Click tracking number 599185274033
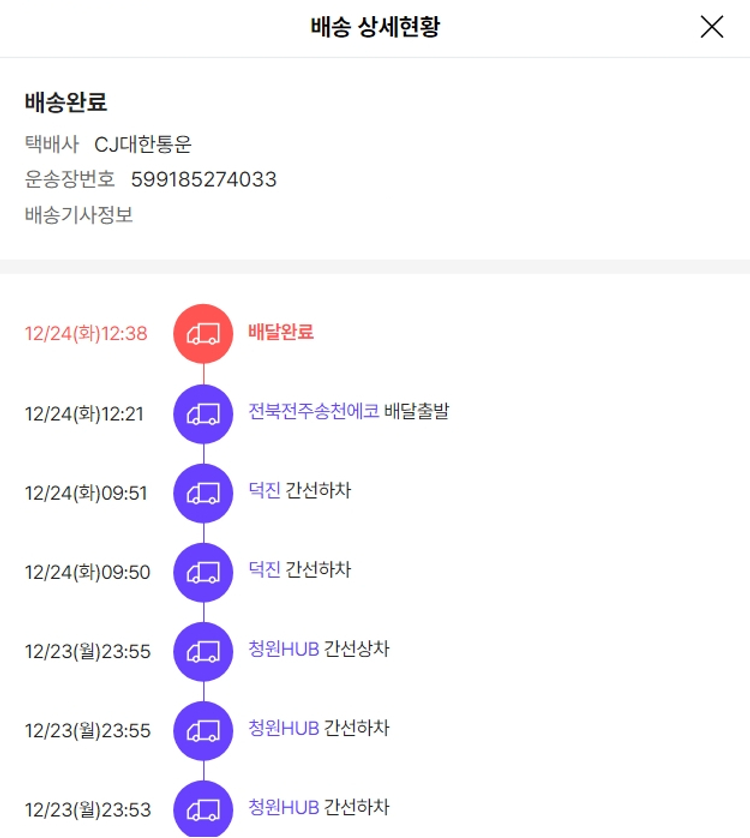750x838 pixels. point(204,180)
